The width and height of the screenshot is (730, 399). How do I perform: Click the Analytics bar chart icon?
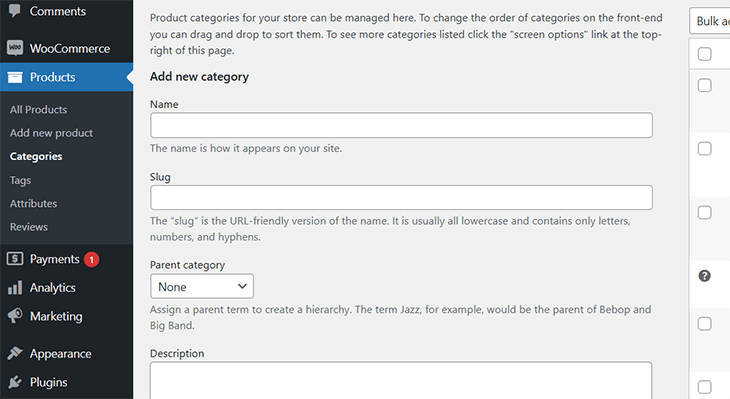(x=15, y=287)
